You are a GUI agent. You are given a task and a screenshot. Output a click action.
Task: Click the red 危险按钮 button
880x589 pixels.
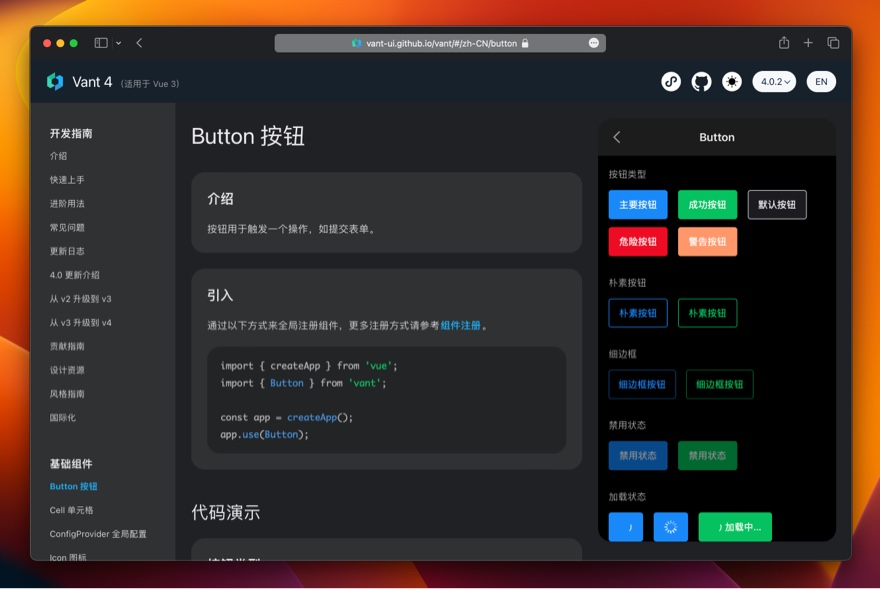click(x=638, y=242)
